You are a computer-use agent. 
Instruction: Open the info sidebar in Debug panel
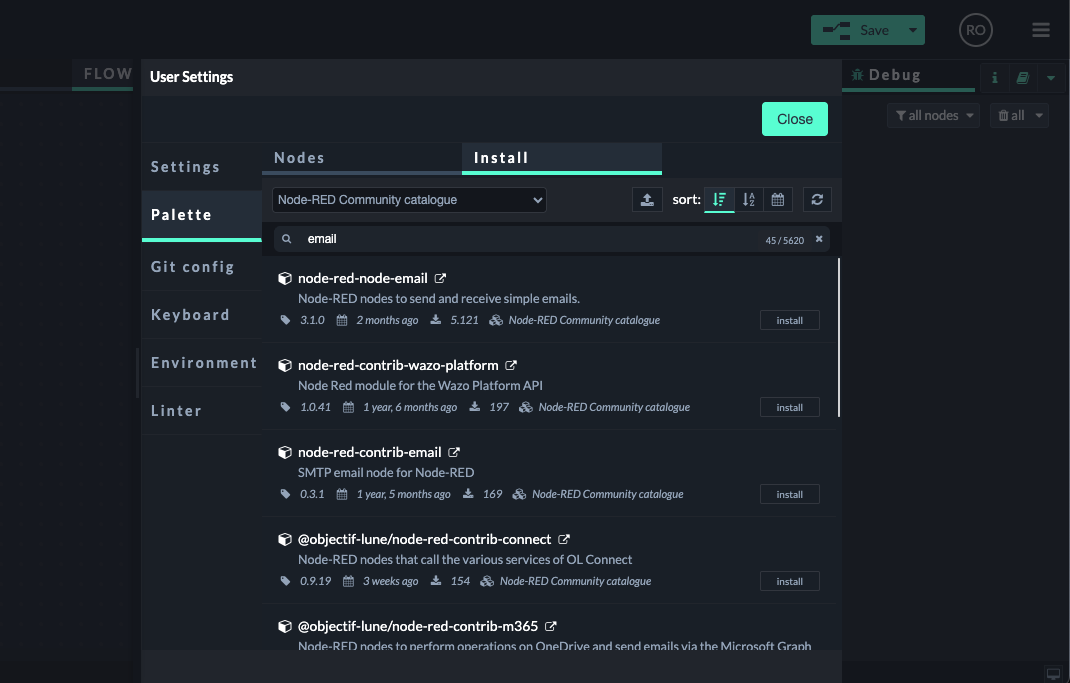click(x=994, y=77)
